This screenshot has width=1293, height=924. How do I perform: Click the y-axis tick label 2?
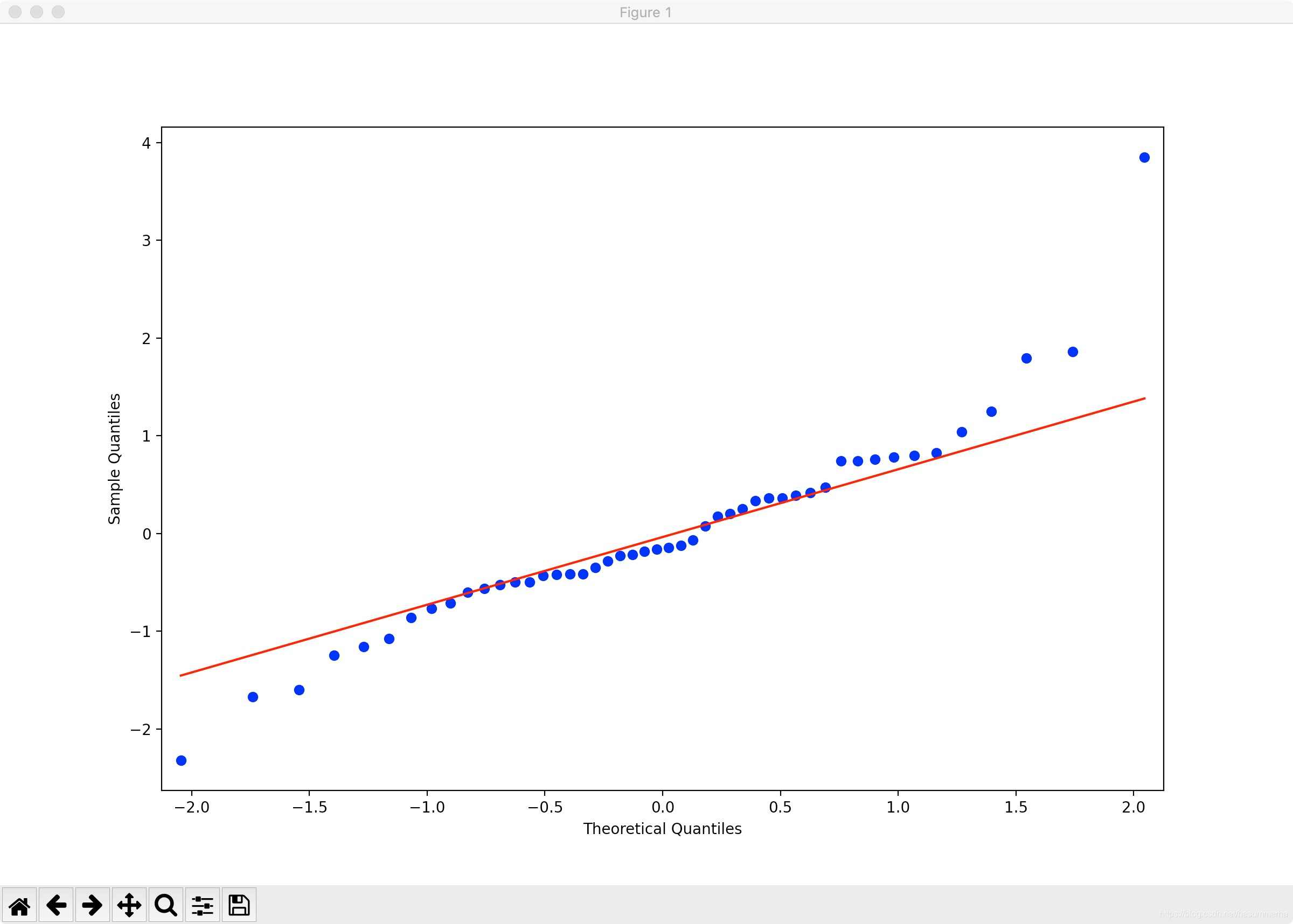click(146, 339)
